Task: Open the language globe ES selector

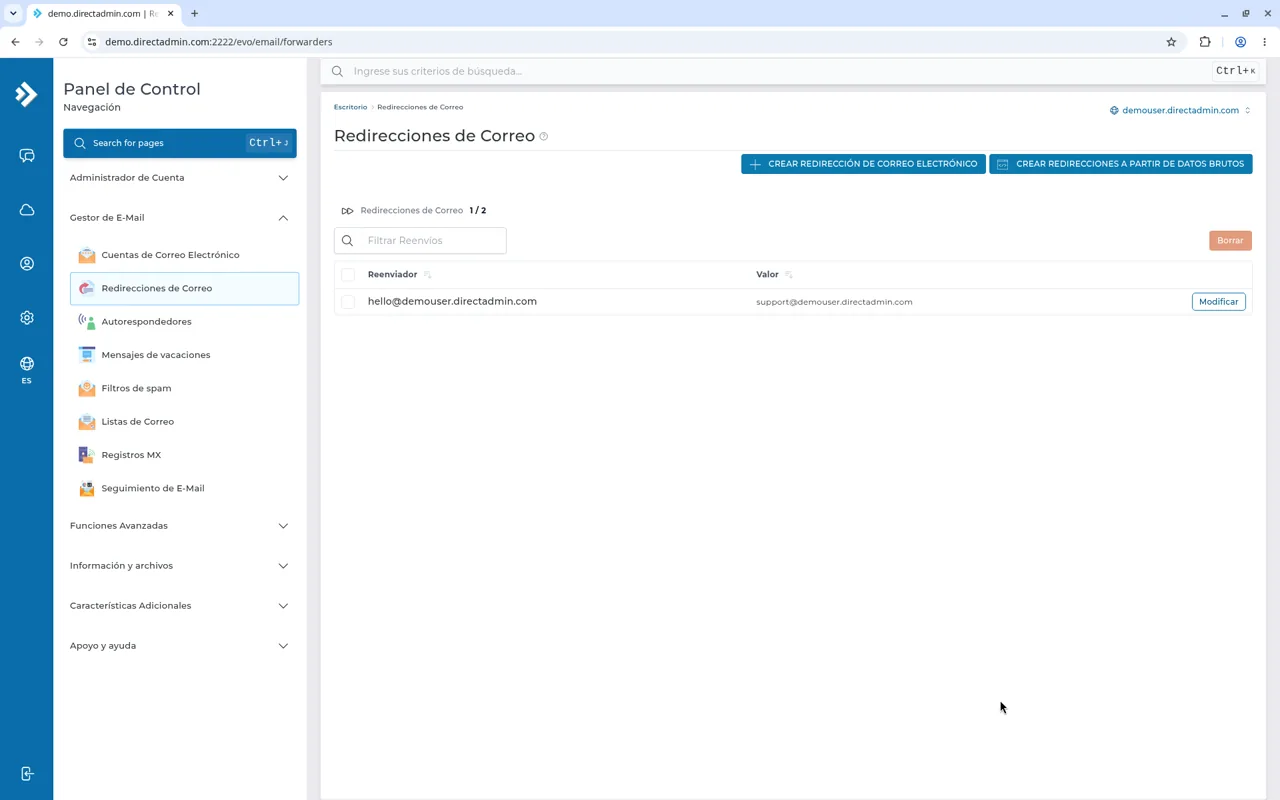Action: tap(27, 369)
